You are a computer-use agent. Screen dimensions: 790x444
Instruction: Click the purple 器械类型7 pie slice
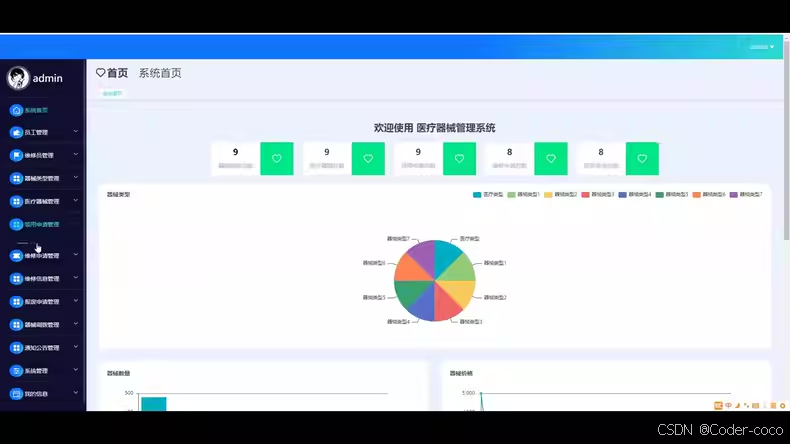pos(422,256)
